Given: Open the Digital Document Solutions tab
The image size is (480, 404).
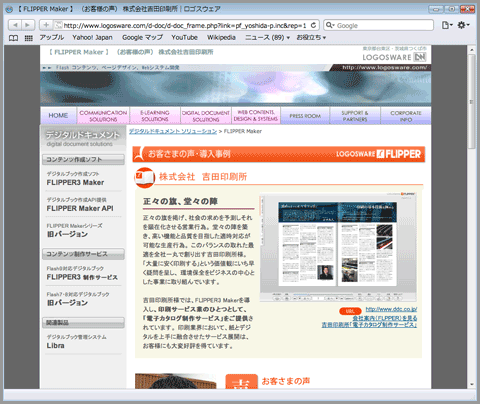Looking at the screenshot, I should tap(206, 115).
